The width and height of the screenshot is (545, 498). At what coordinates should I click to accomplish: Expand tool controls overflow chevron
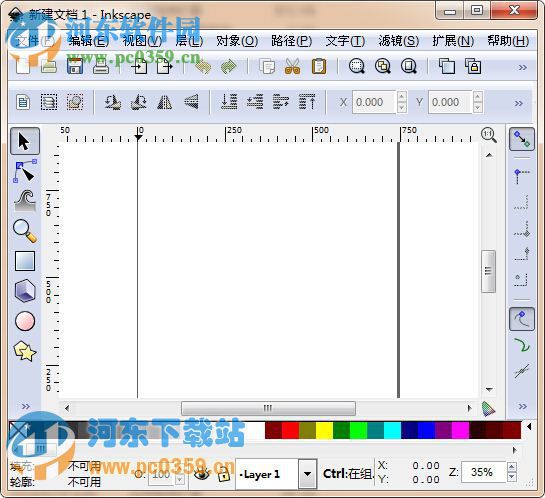pyautogui.click(x=519, y=103)
